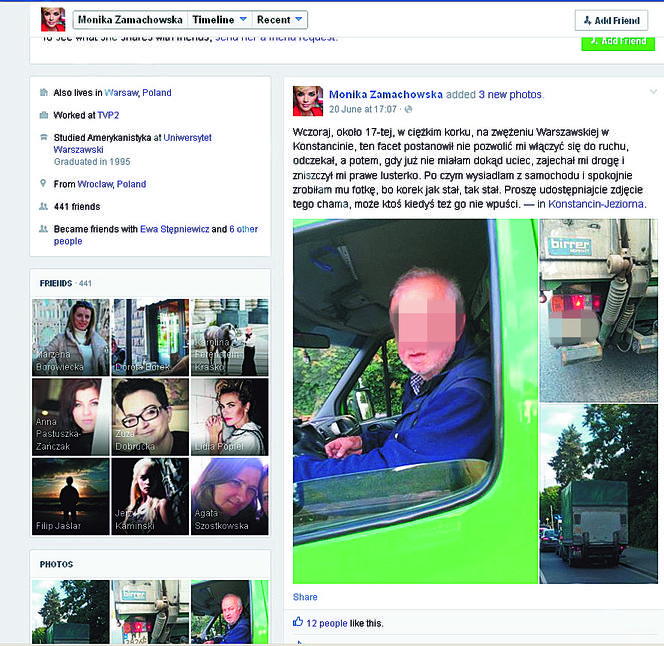Open the Konstancin-Jeziorna location link
664x646 pixels.
tap(597, 204)
